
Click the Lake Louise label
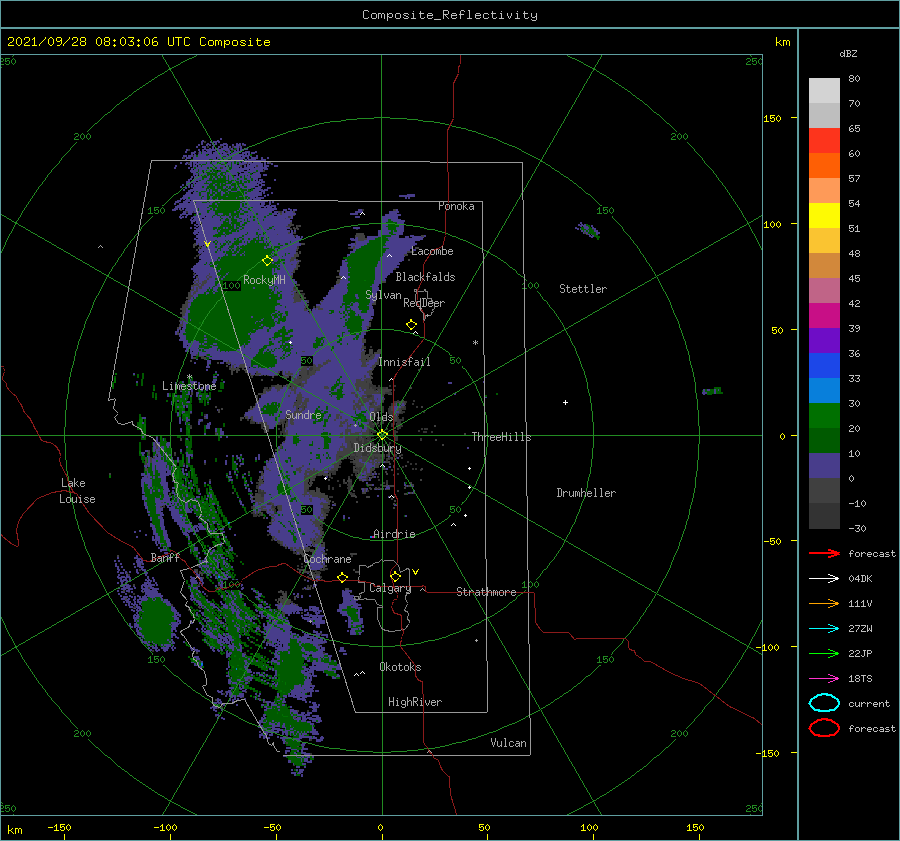click(77, 491)
